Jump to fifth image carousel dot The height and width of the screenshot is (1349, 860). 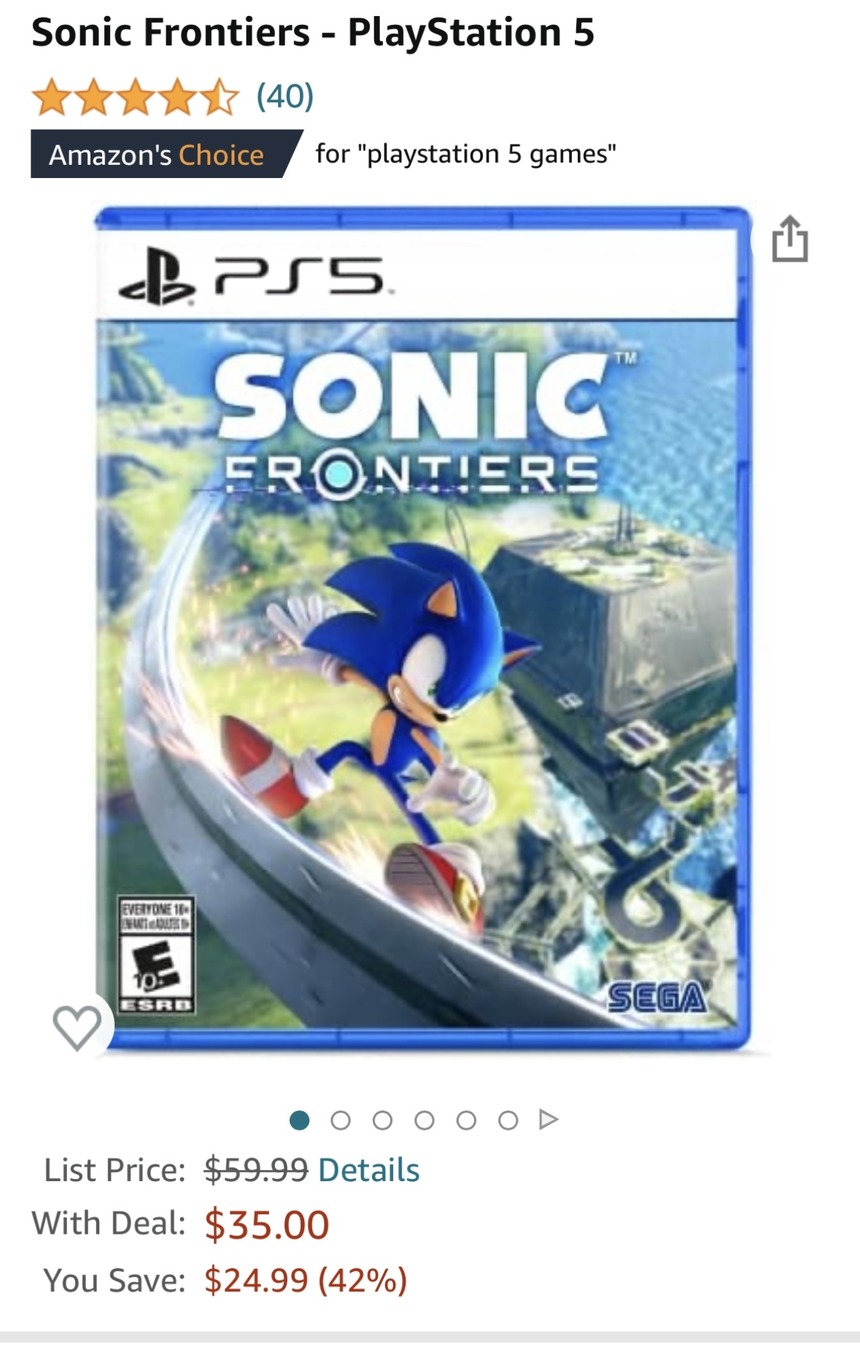click(x=466, y=1120)
